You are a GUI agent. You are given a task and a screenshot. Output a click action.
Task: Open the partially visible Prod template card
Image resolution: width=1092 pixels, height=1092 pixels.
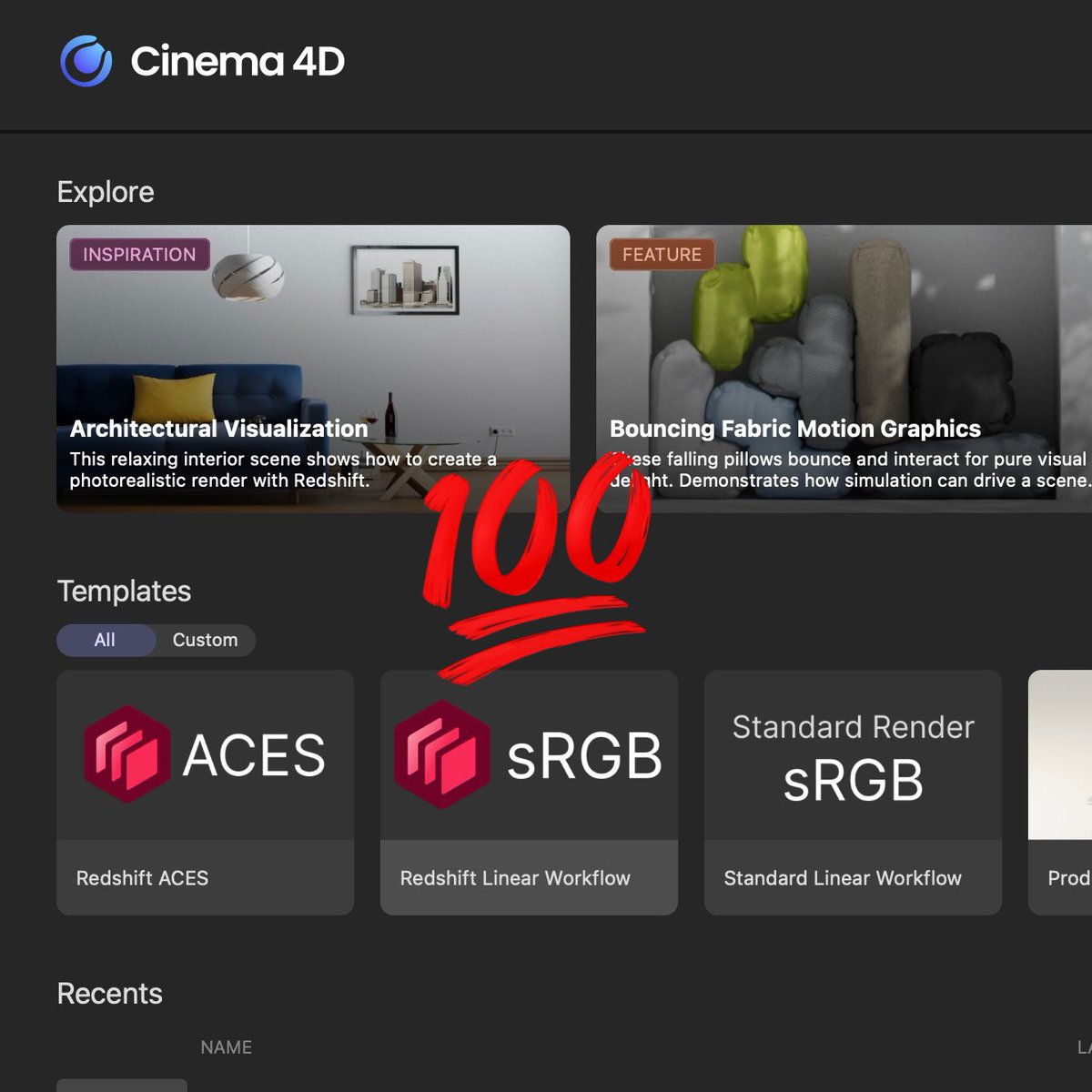click(1060, 793)
